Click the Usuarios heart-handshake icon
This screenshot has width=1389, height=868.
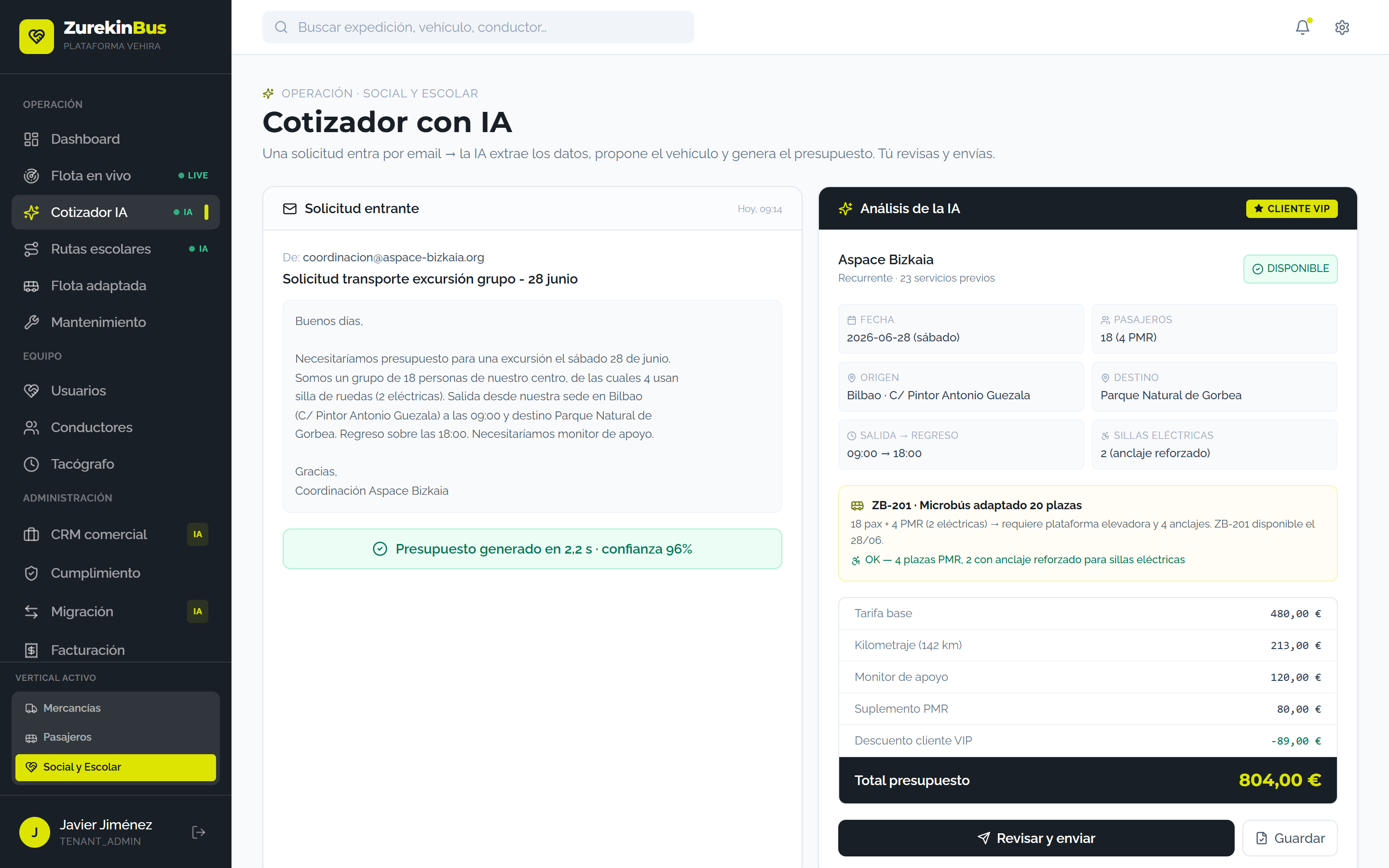tap(31, 391)
